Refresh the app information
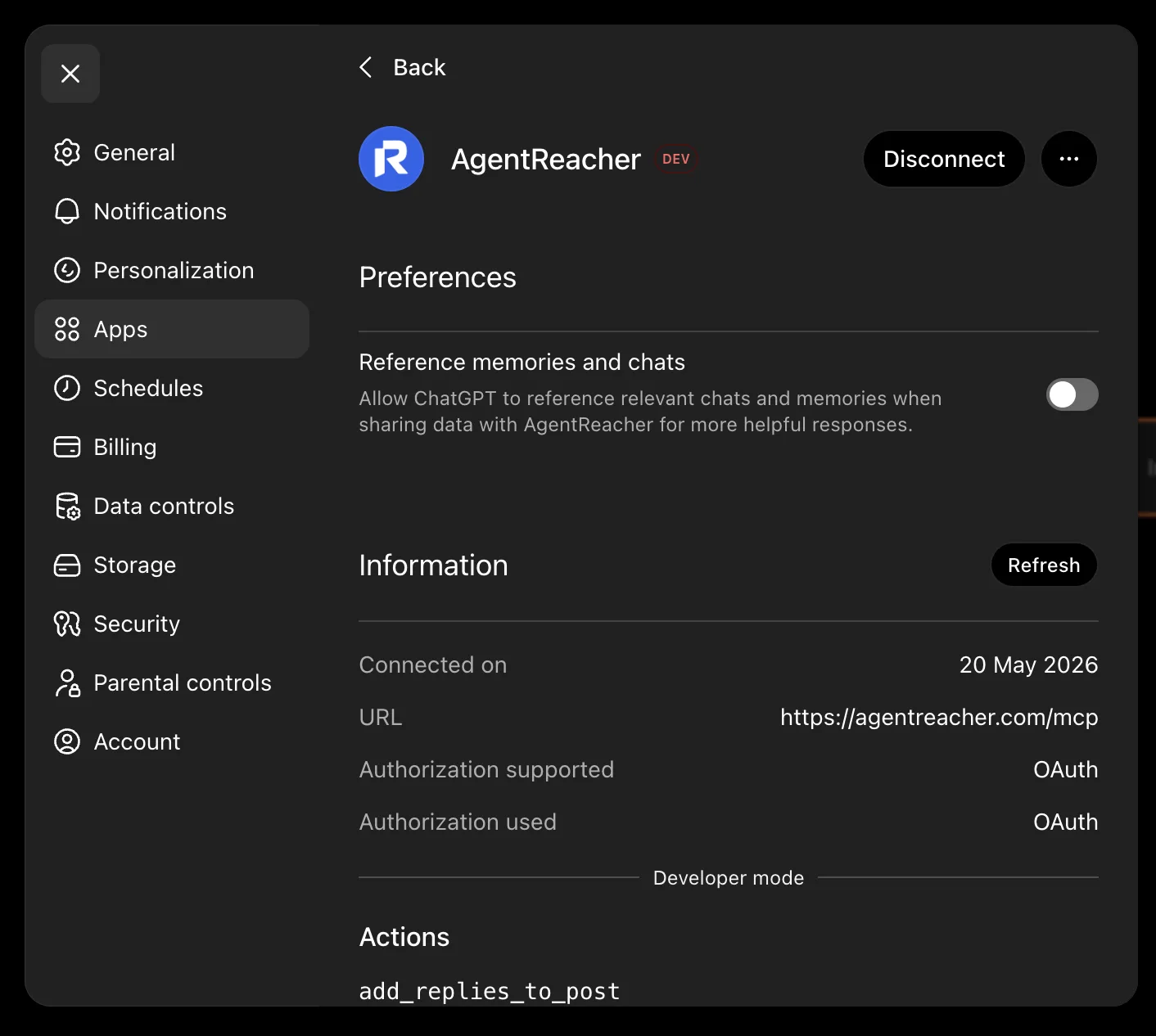The image size is (1156, 1036). click(1044, 565)
